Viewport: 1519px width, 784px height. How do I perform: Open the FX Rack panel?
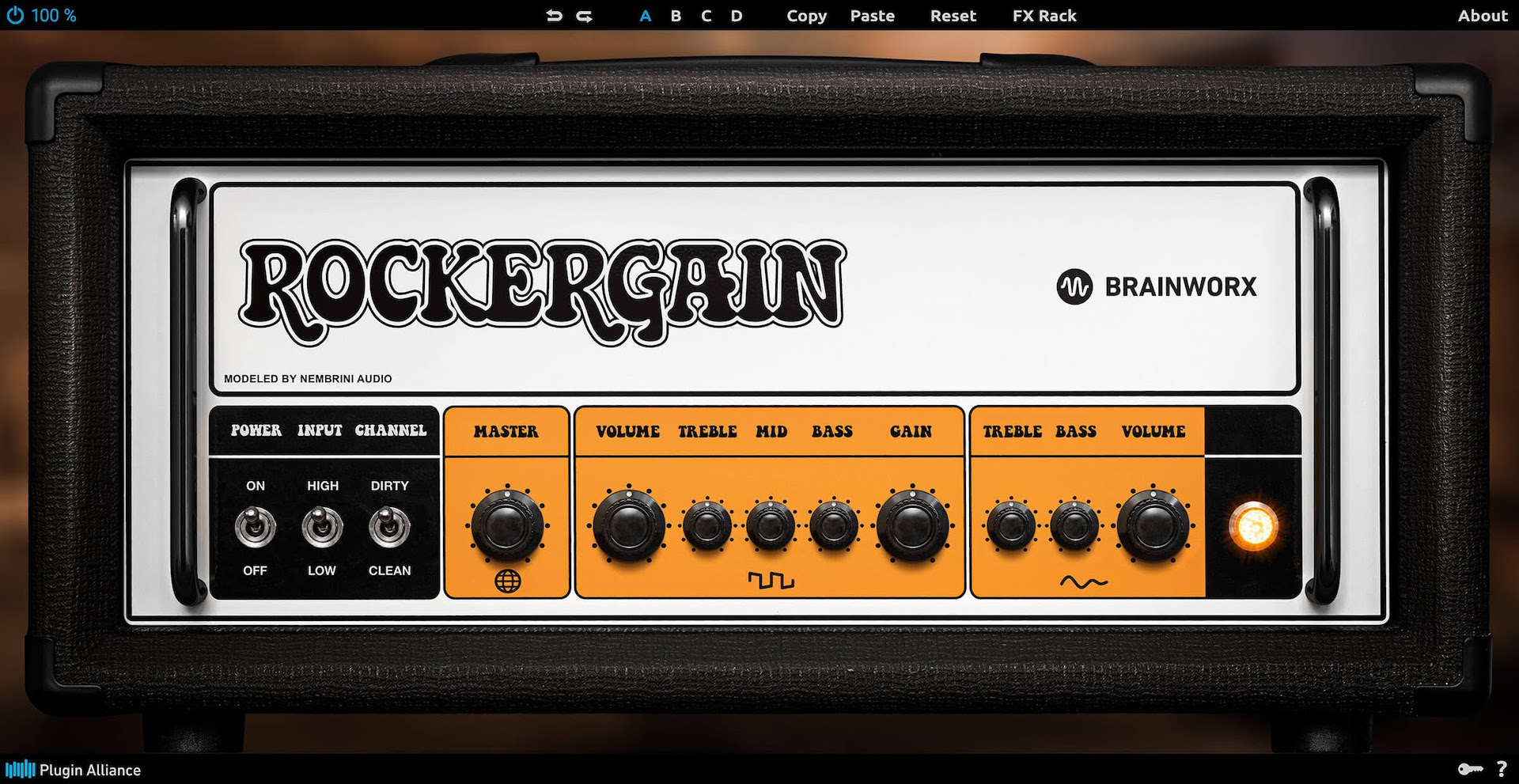point(1044,16)
